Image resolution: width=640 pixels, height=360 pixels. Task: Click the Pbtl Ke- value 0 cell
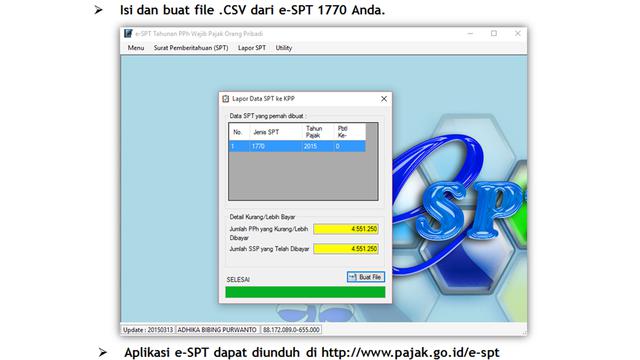click(x=349, y=146)
